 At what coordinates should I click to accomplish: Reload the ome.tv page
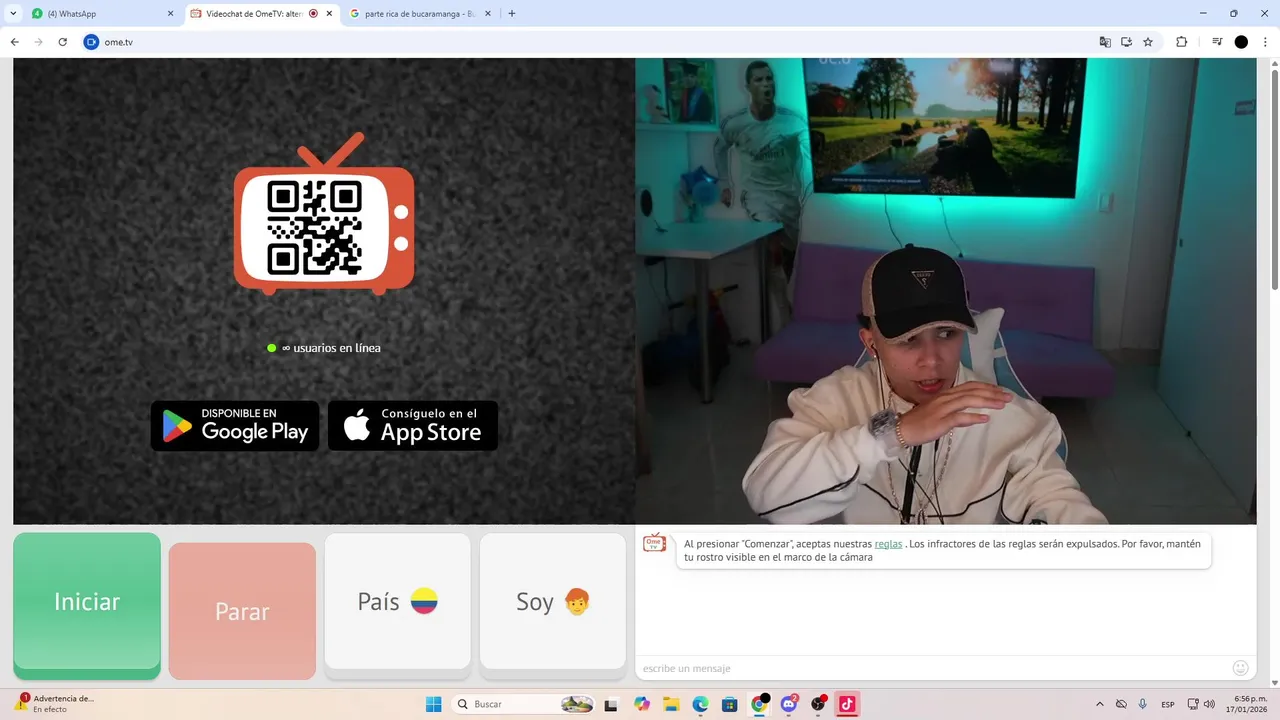click(63, 42)
